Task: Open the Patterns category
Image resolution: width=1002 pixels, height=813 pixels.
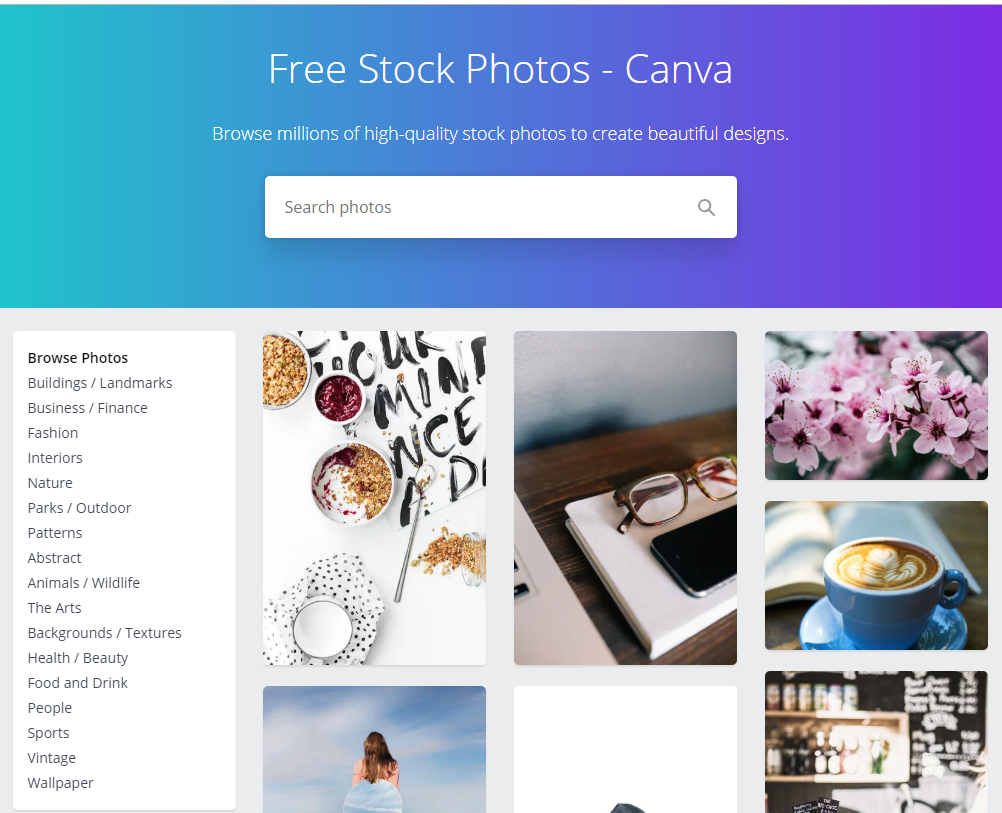Action: [55, 532]
